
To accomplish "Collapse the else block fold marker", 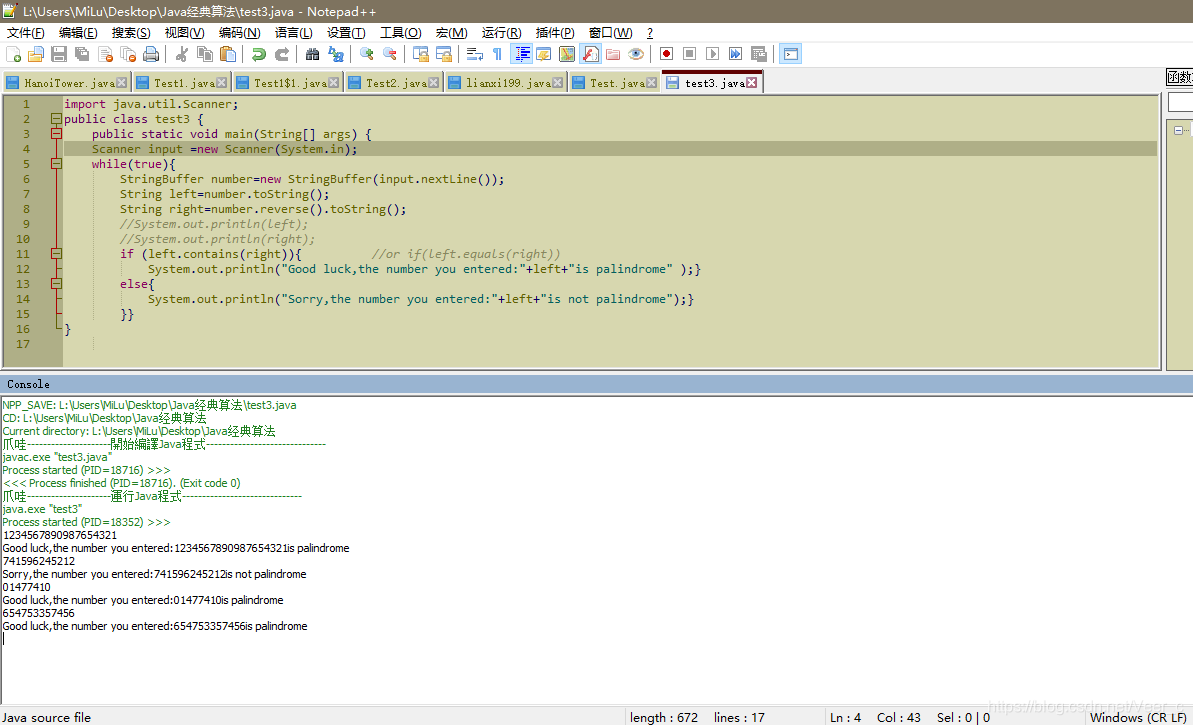I will click(x=56, y=284).
